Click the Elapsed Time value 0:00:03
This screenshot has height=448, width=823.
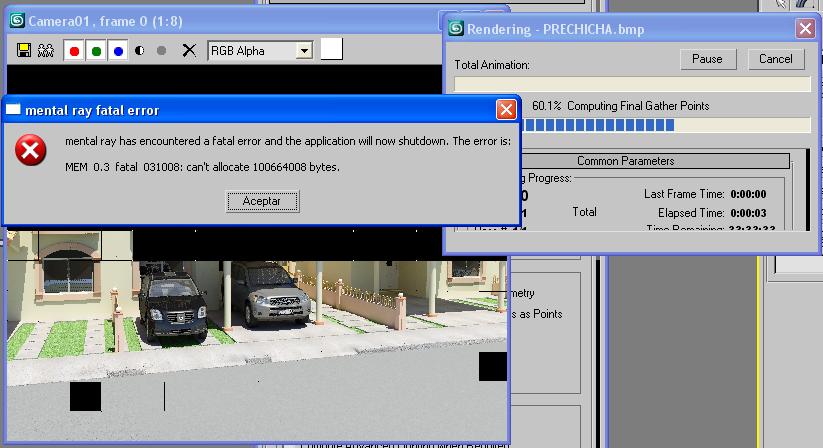(x=748, y=213)
